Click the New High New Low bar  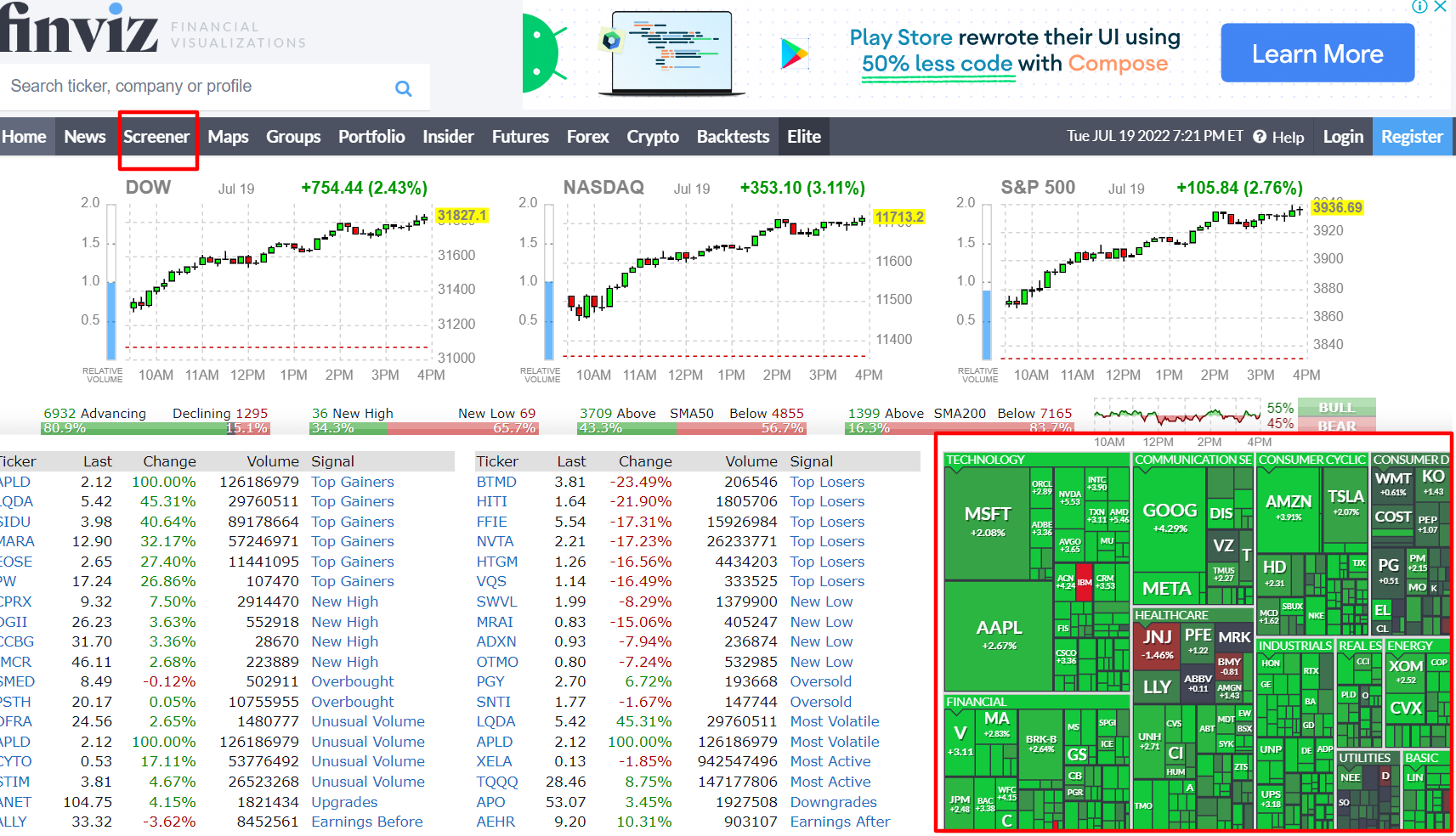[423, 428]
